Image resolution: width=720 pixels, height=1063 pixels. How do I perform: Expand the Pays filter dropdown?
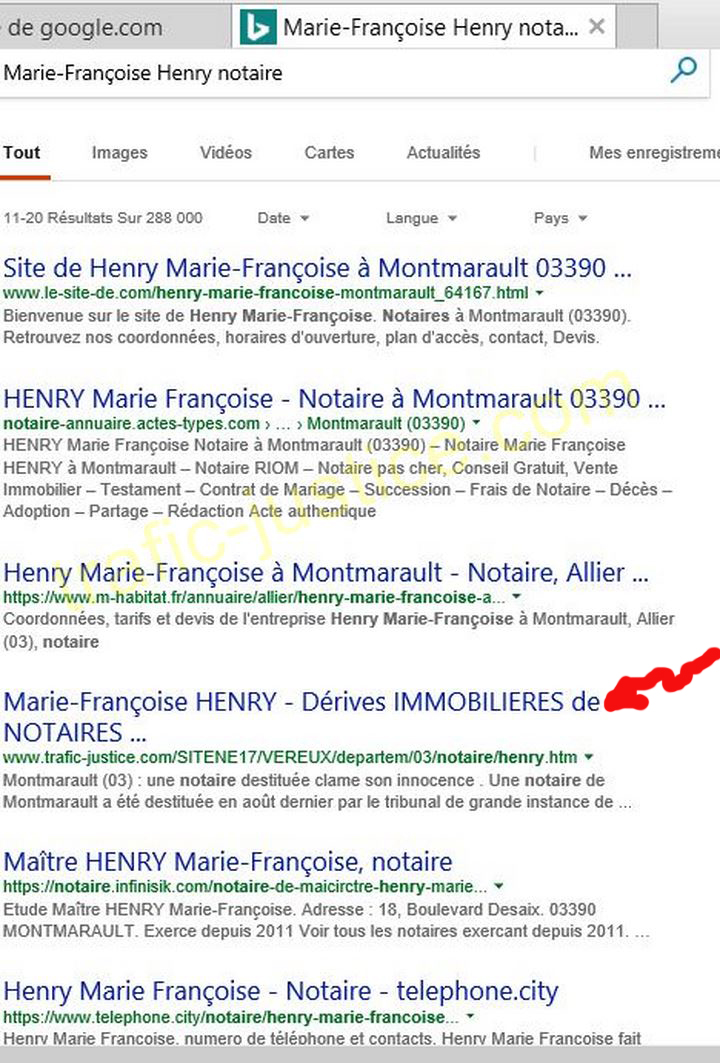point(560,218)
